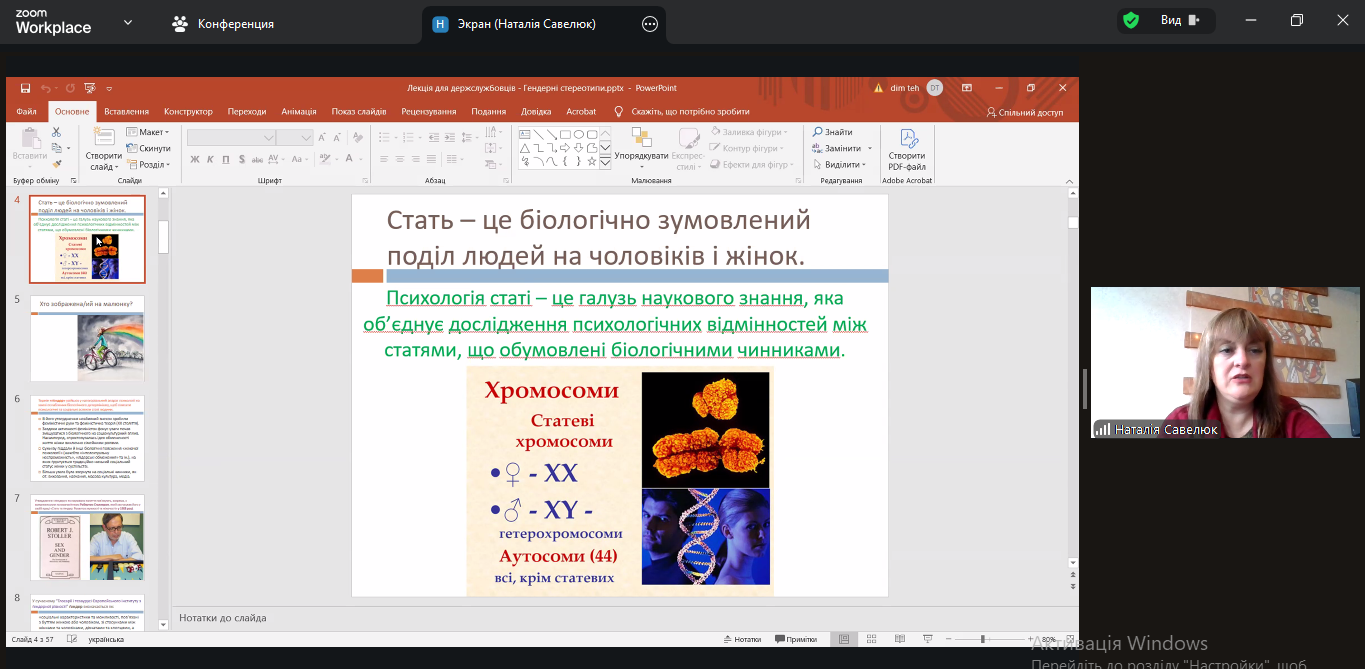1365x669 pixels.
Task: Click the Share (Спільний доступ) button
Action: (1025, 113)
